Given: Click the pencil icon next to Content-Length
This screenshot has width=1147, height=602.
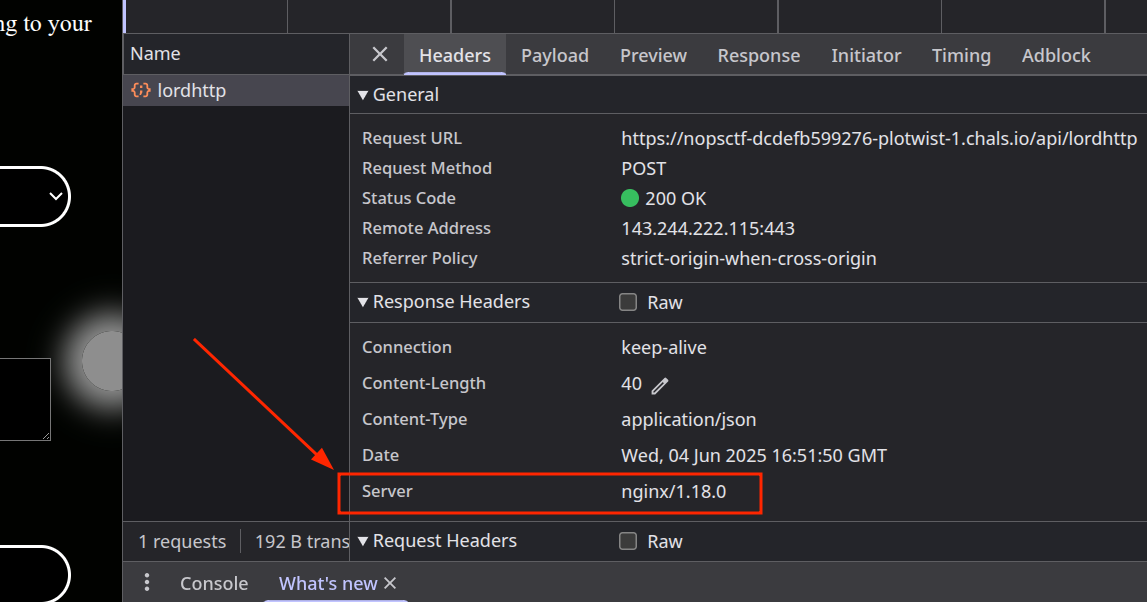Looking at the screenshot, I should 660,384.
